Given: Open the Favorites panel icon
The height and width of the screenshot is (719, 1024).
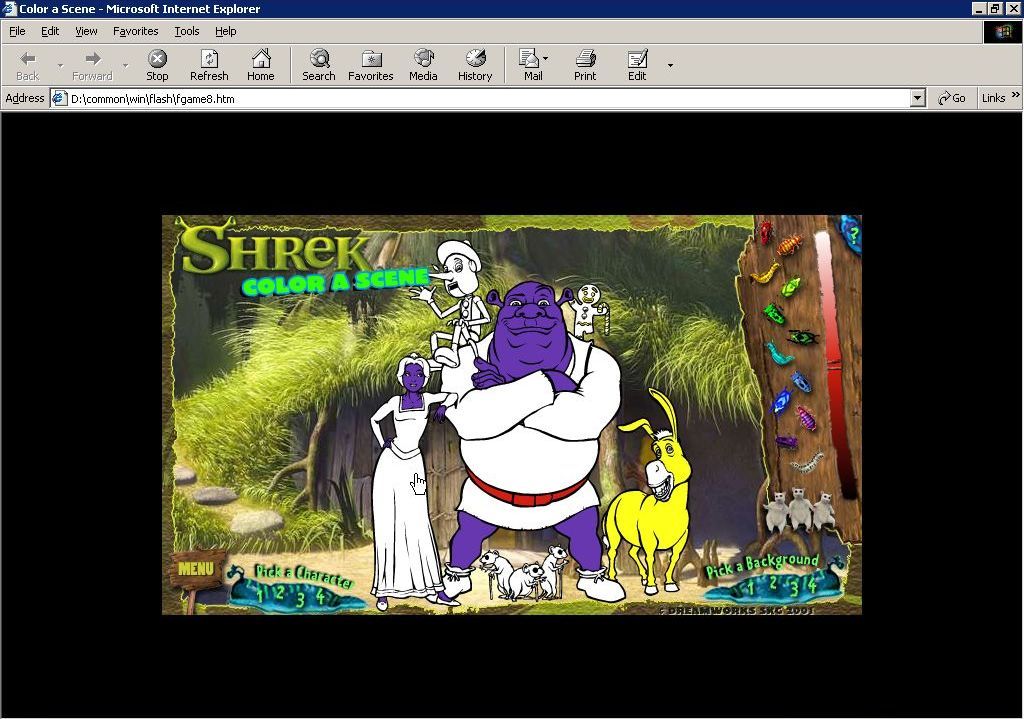Looking at the screenshot, I should [x=370, y=64].
